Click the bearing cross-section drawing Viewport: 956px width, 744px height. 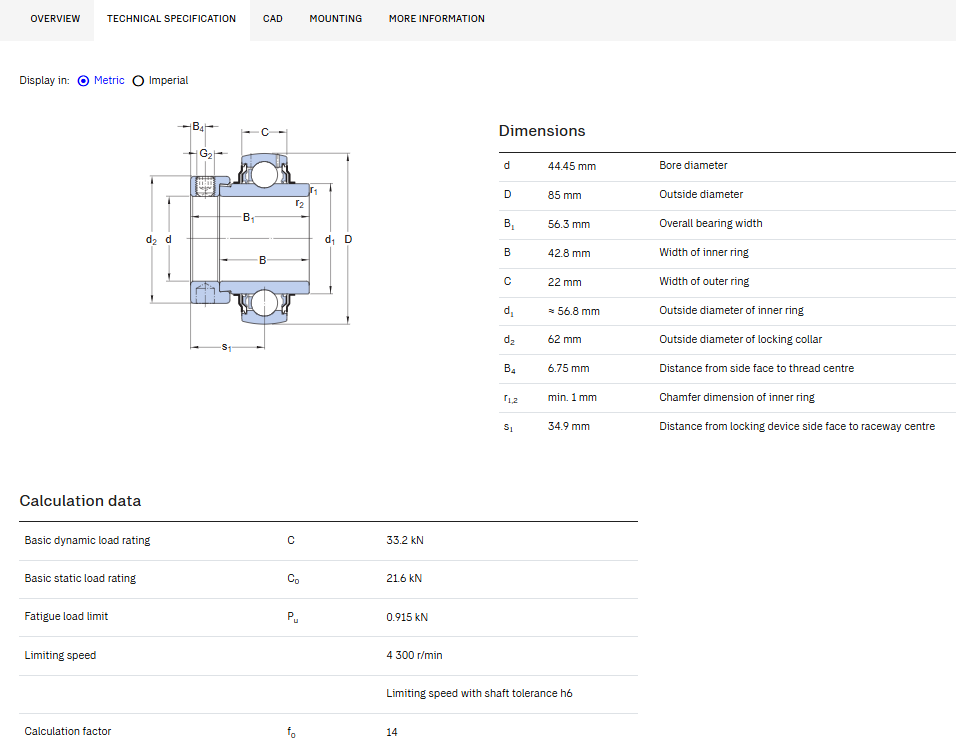point(250,238)
